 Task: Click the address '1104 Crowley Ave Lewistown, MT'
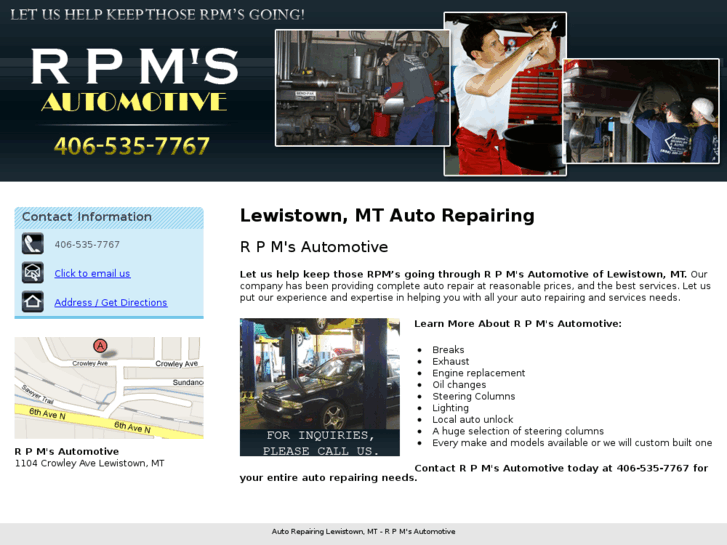coord(89,463)
